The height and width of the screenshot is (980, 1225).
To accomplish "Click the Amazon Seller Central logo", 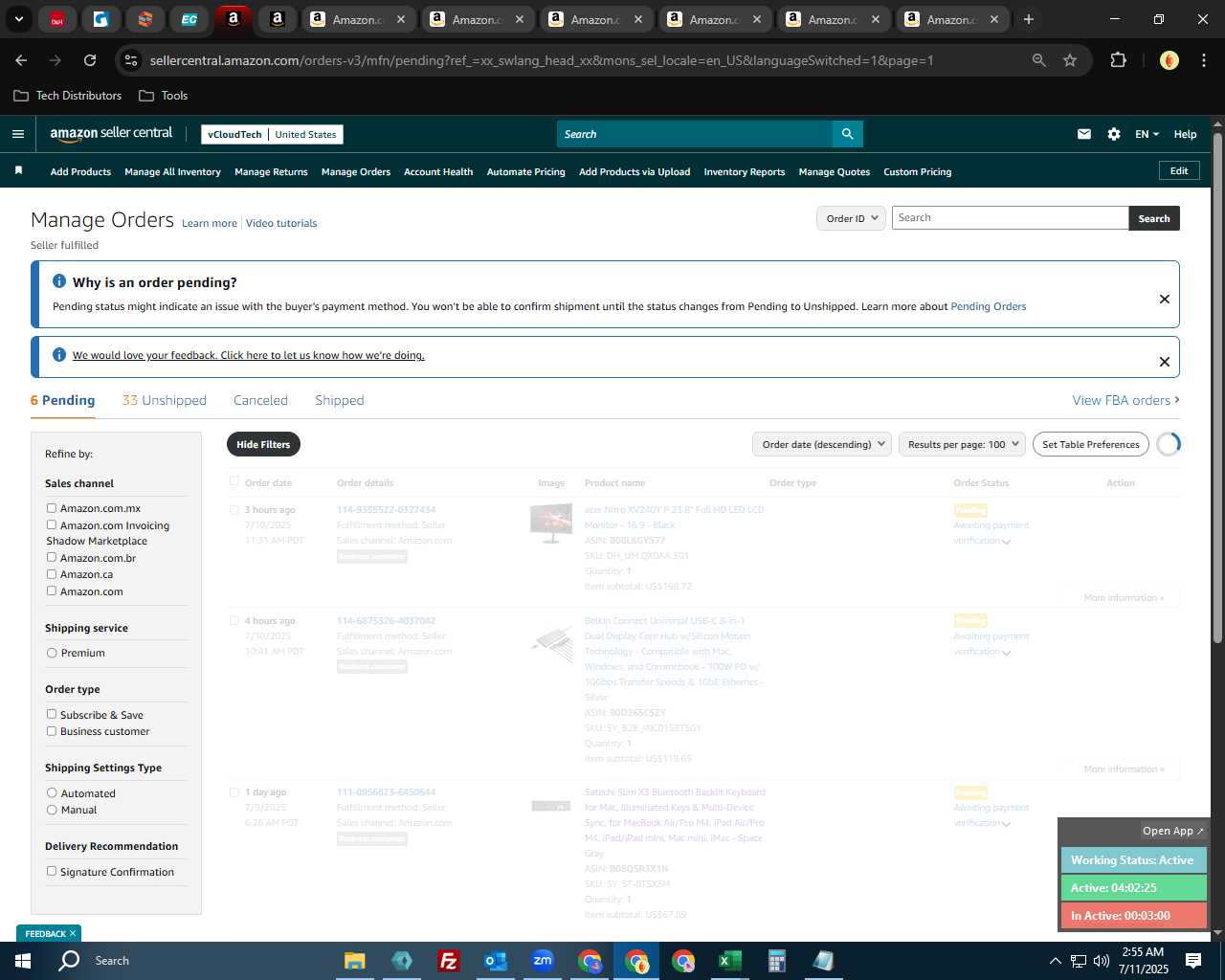I will [111, 134].
